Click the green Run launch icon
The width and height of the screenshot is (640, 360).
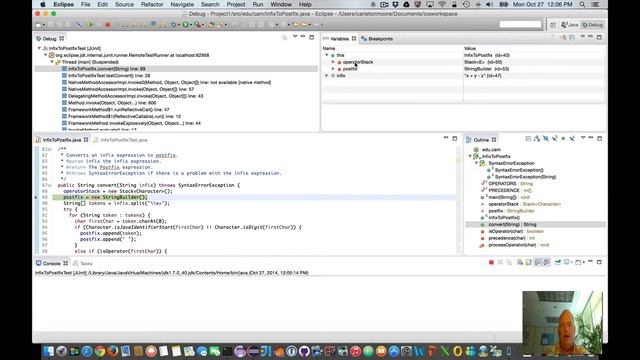186,25
